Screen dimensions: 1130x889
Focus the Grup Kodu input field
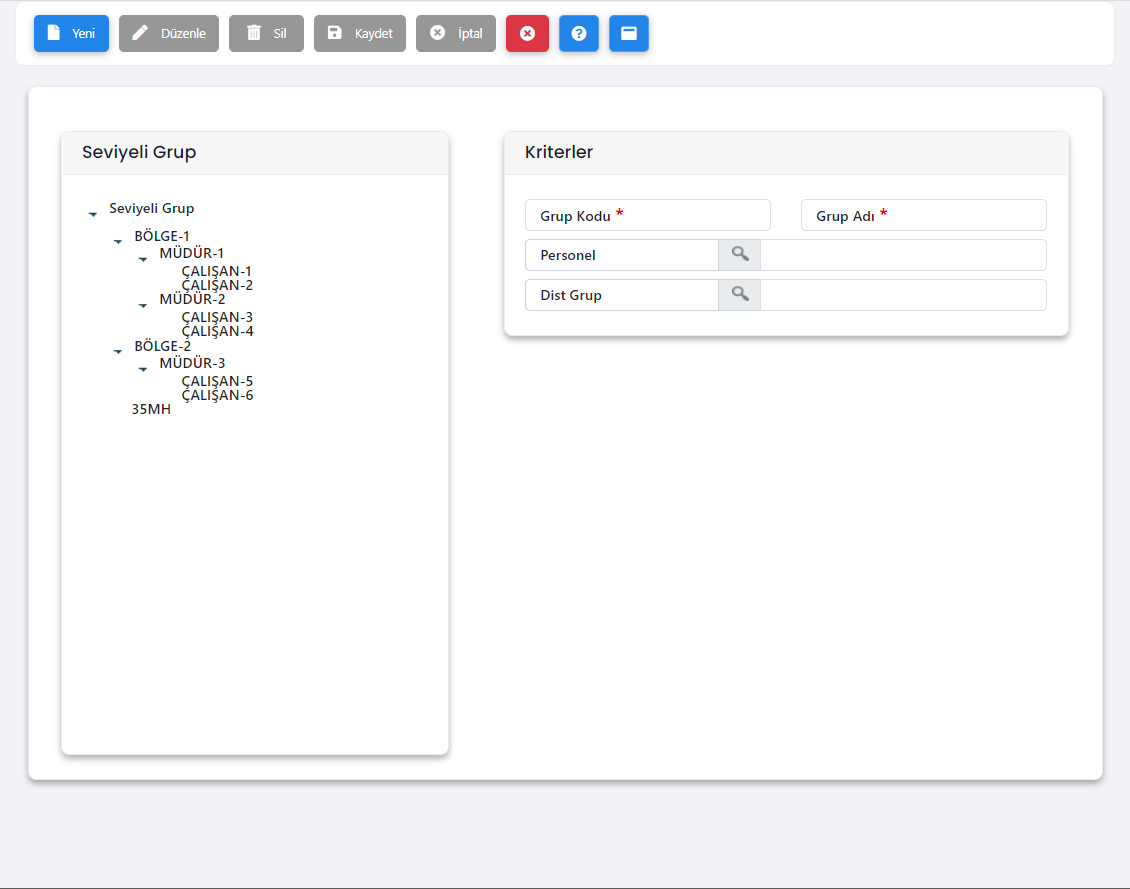648,215
